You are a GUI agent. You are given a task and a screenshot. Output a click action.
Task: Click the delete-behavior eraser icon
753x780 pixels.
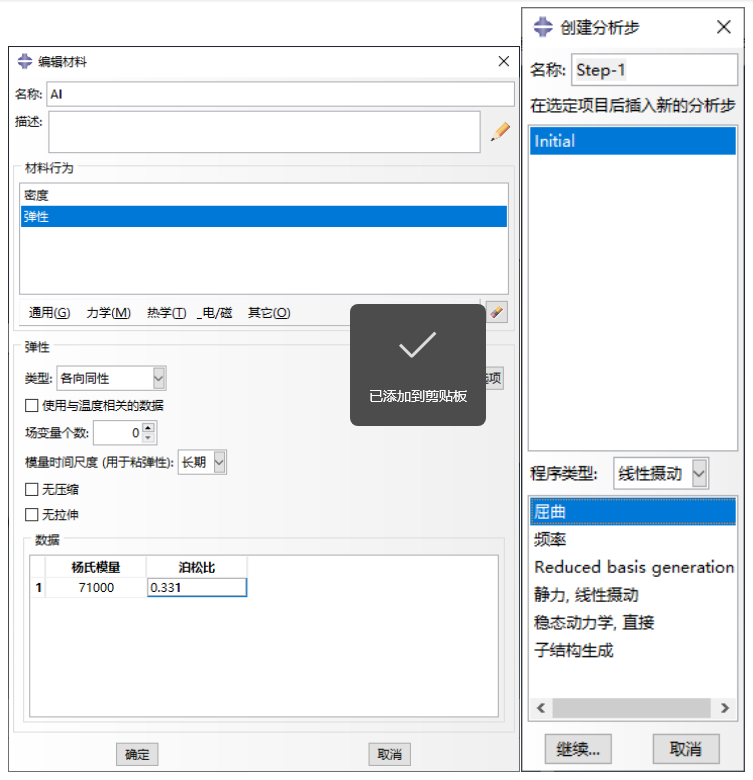pos(496,312)
